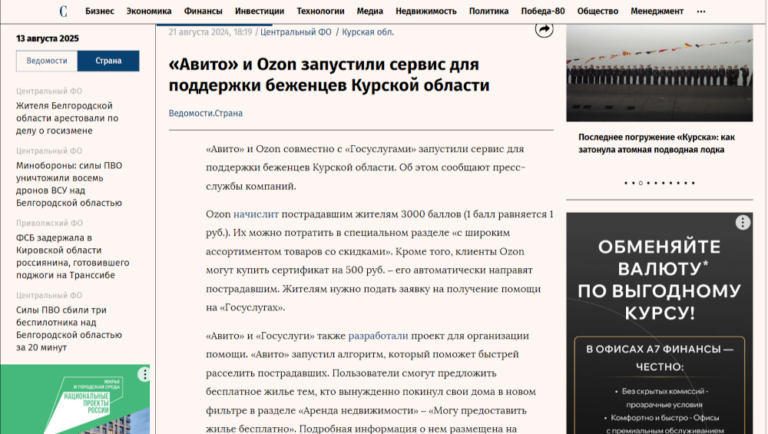Open the Экономика section

149,11
